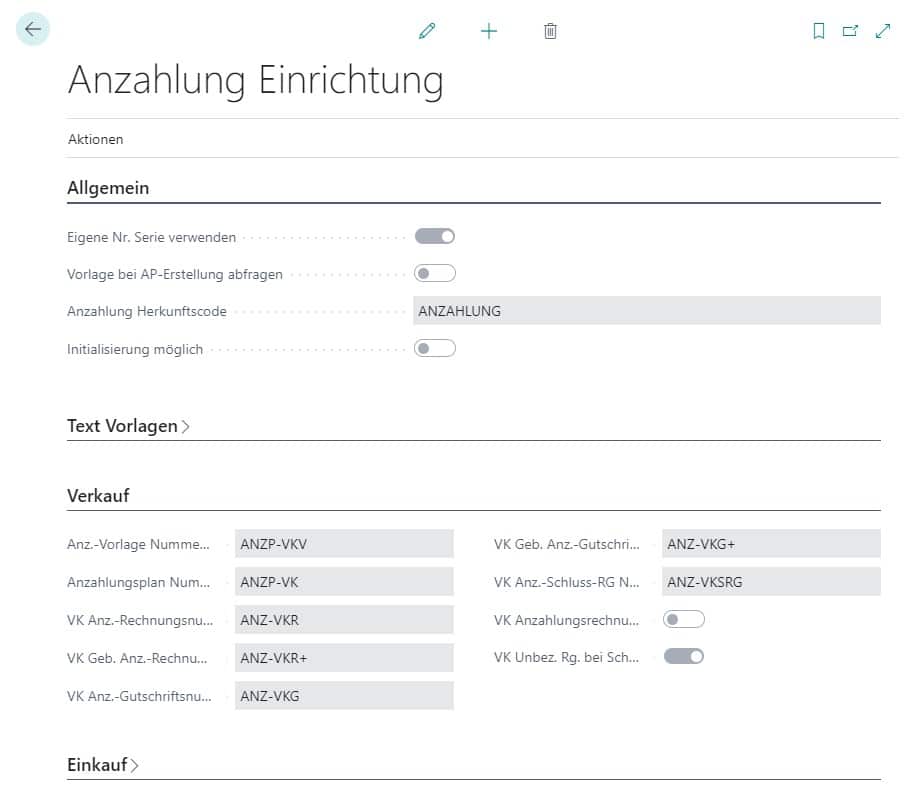Expand the Text Vorlagen section
913x803 pixels.
(128, 426)
